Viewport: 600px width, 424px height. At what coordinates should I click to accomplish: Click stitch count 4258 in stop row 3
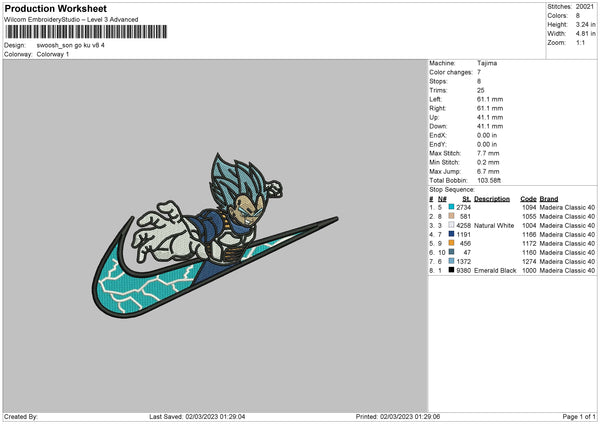[464, 225]
